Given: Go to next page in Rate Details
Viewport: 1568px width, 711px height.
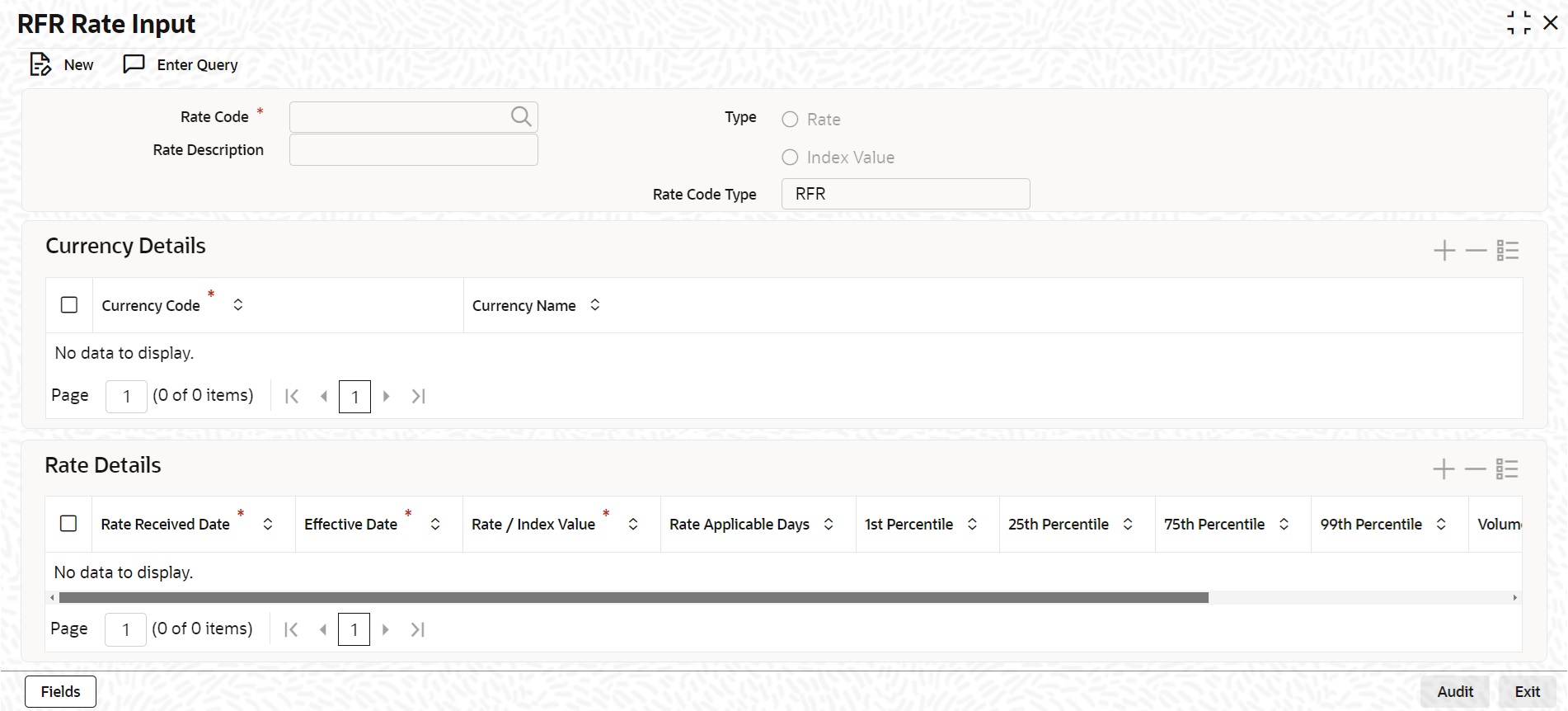Looking at the screenshot, I should click(x=385, y=630).
